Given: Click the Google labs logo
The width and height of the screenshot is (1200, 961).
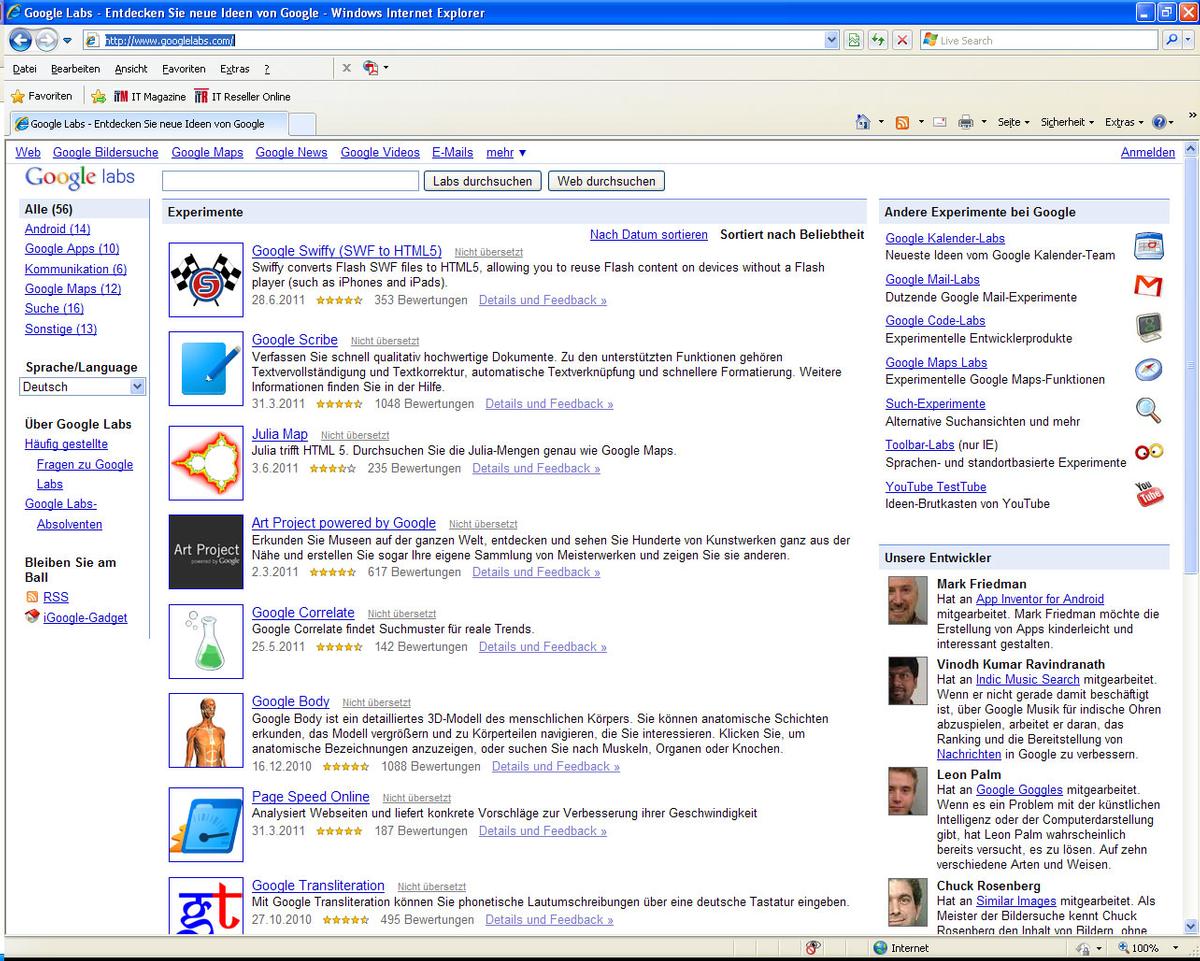Looking at the screenshot, I should tap(80, 177).
